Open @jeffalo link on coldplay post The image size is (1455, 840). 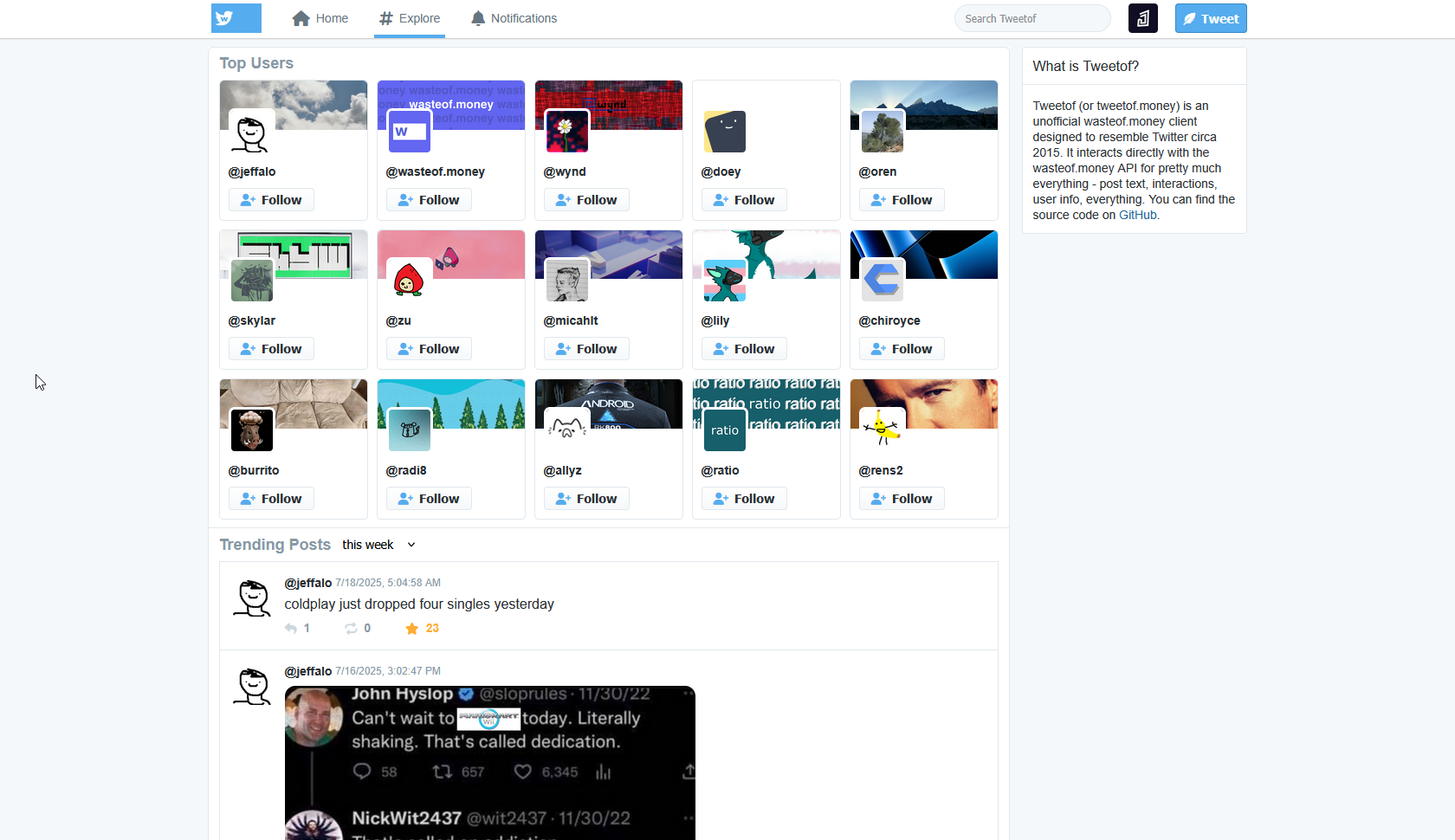(x=308, y=583)
